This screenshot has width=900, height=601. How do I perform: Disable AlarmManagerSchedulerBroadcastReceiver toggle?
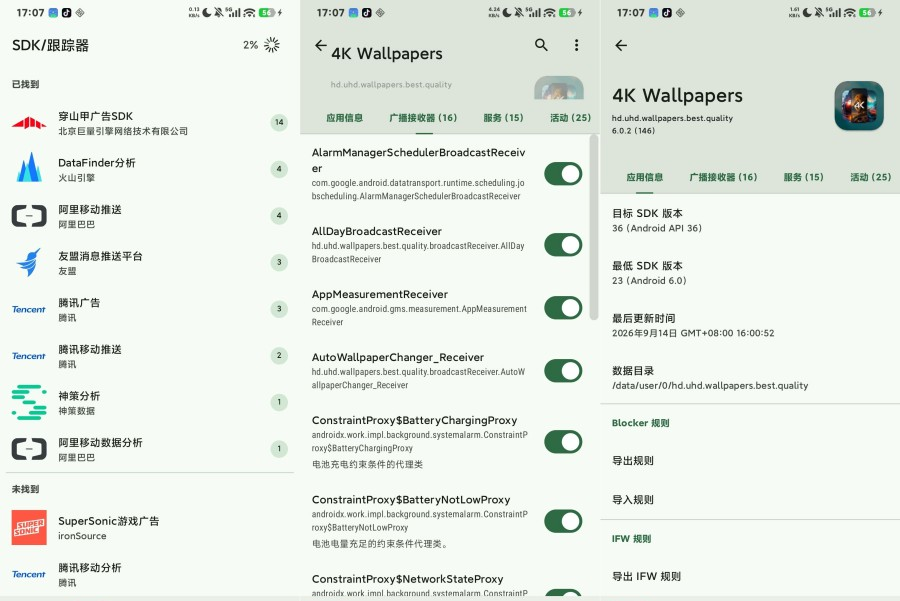[563, 174]
